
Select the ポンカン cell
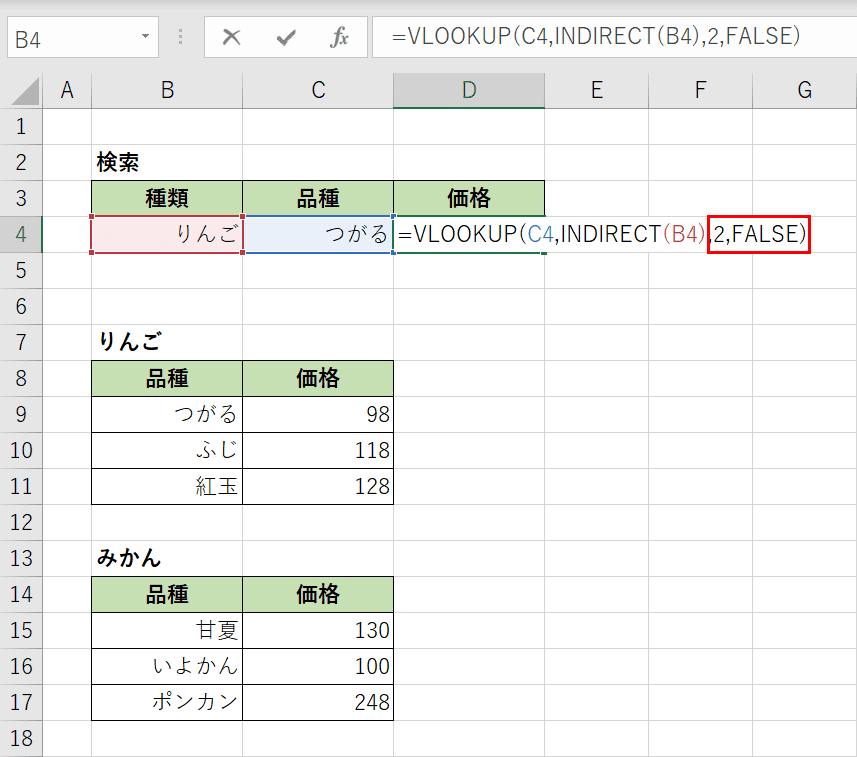[x=167, y=702]
